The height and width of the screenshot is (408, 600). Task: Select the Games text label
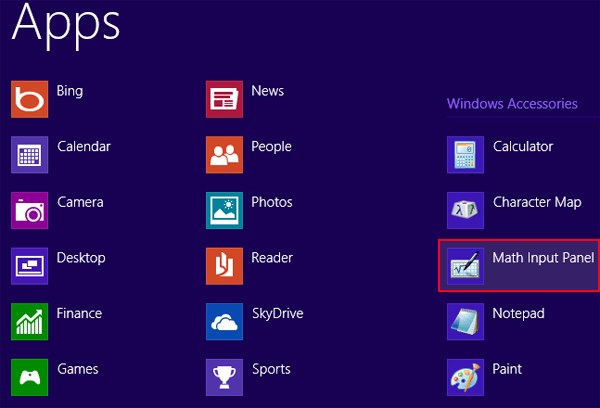[x=78, y=369]
